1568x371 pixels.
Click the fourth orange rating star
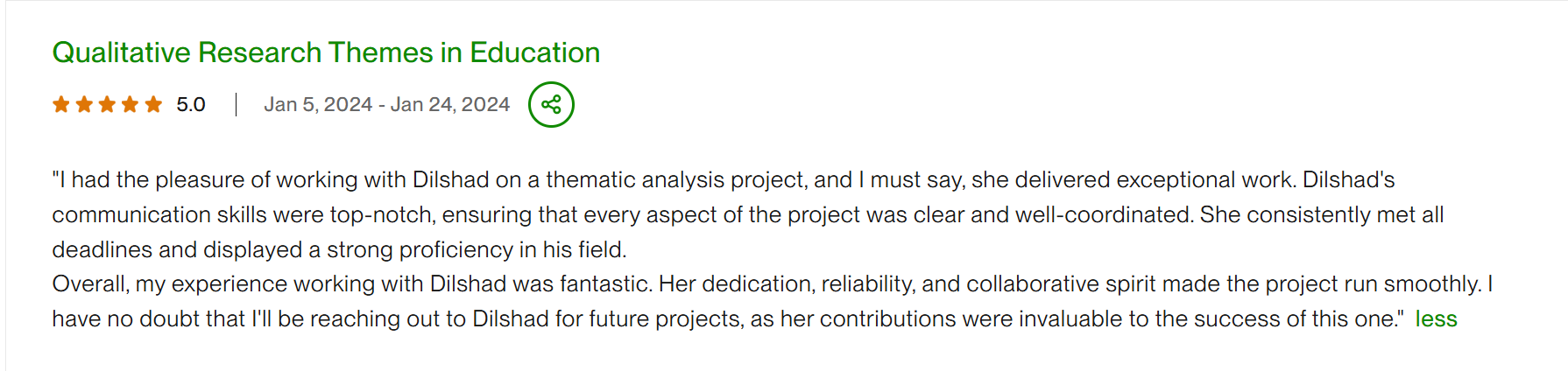130,105
